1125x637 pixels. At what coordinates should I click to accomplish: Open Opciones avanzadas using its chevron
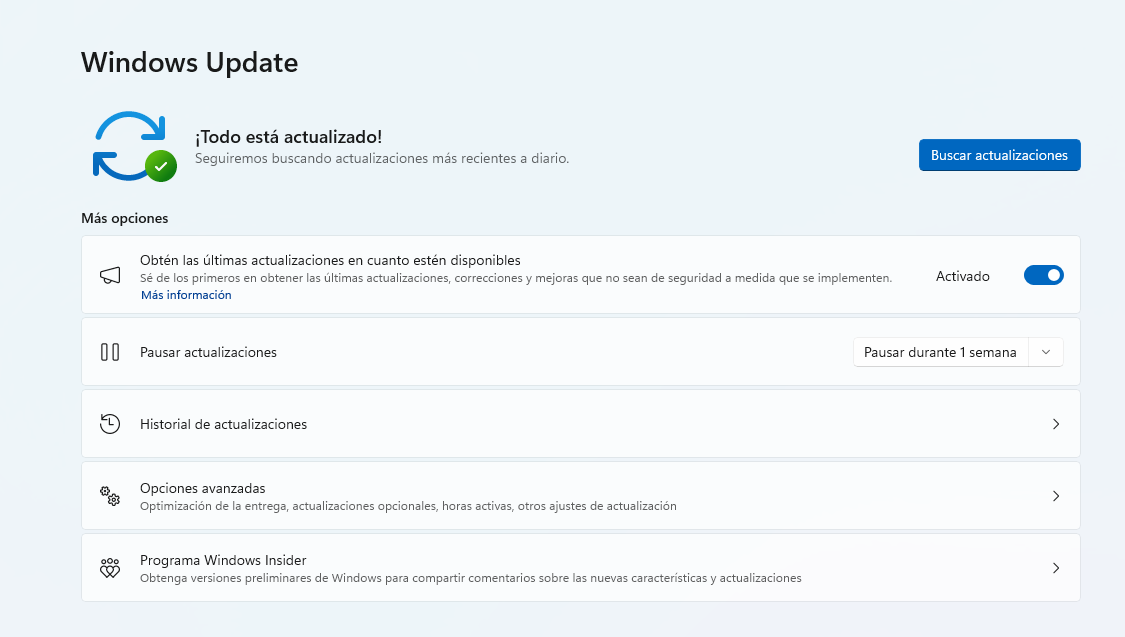(1056, 496)
